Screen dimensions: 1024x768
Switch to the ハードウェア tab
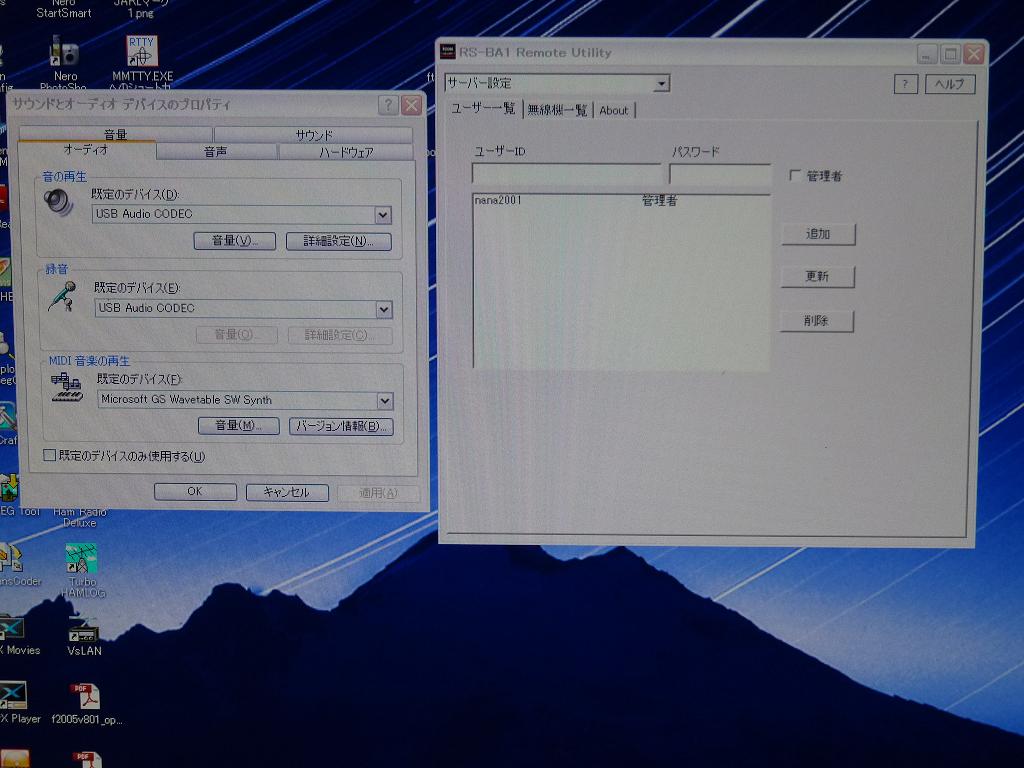(x=346, y=152)
